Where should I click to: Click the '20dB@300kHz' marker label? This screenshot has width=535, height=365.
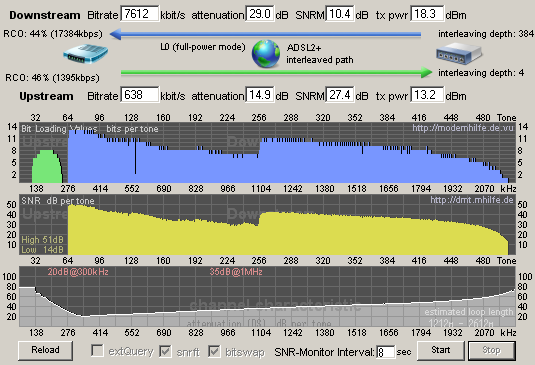click(x=78, y=272)
